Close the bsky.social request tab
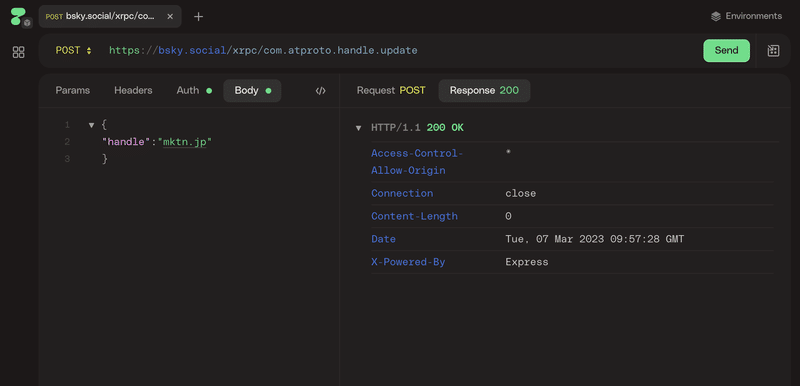 pos(170,16)
